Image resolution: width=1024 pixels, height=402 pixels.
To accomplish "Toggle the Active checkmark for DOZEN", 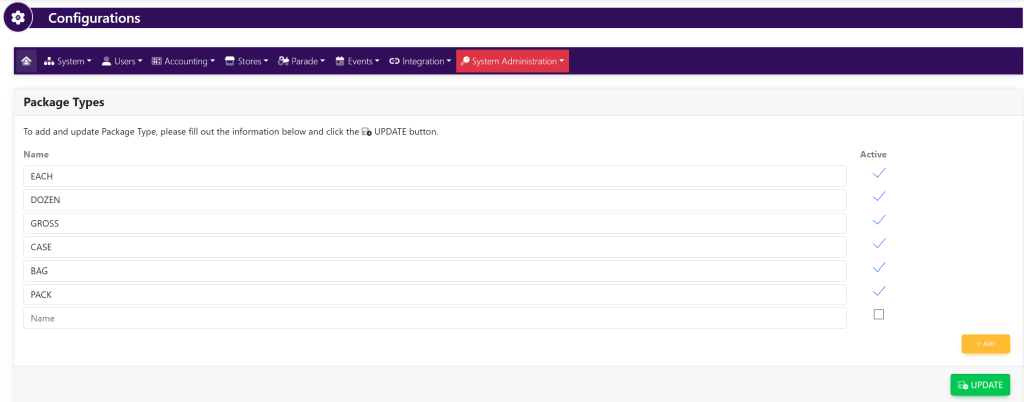I will [879, 197].
